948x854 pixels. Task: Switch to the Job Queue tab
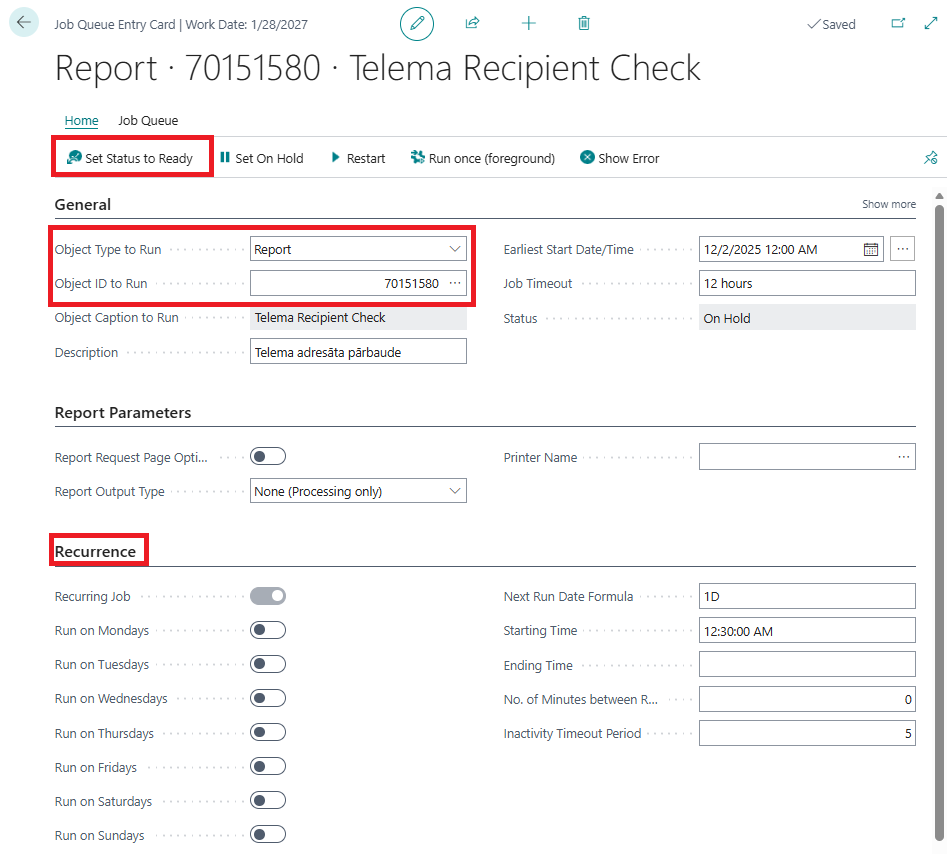148,121
